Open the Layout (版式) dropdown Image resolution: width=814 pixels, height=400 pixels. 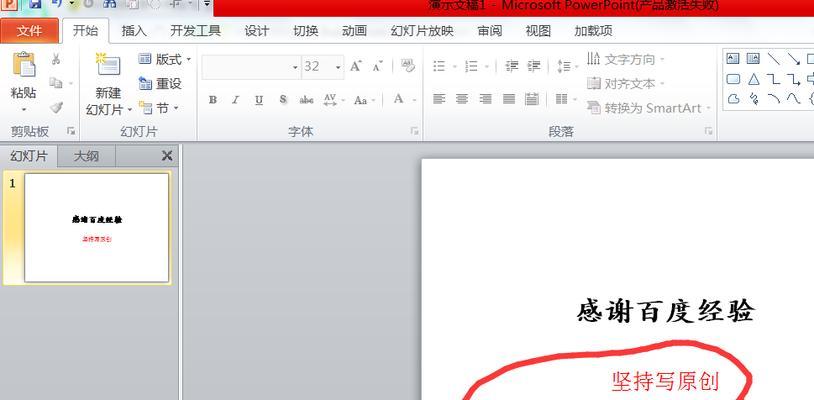click(x=165, y=59)
